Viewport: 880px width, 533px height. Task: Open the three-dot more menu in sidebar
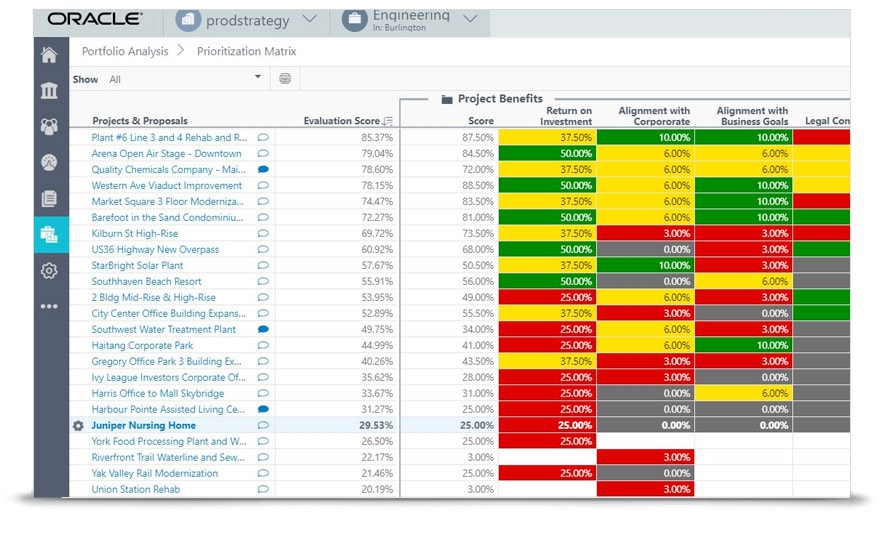(49, 306)
